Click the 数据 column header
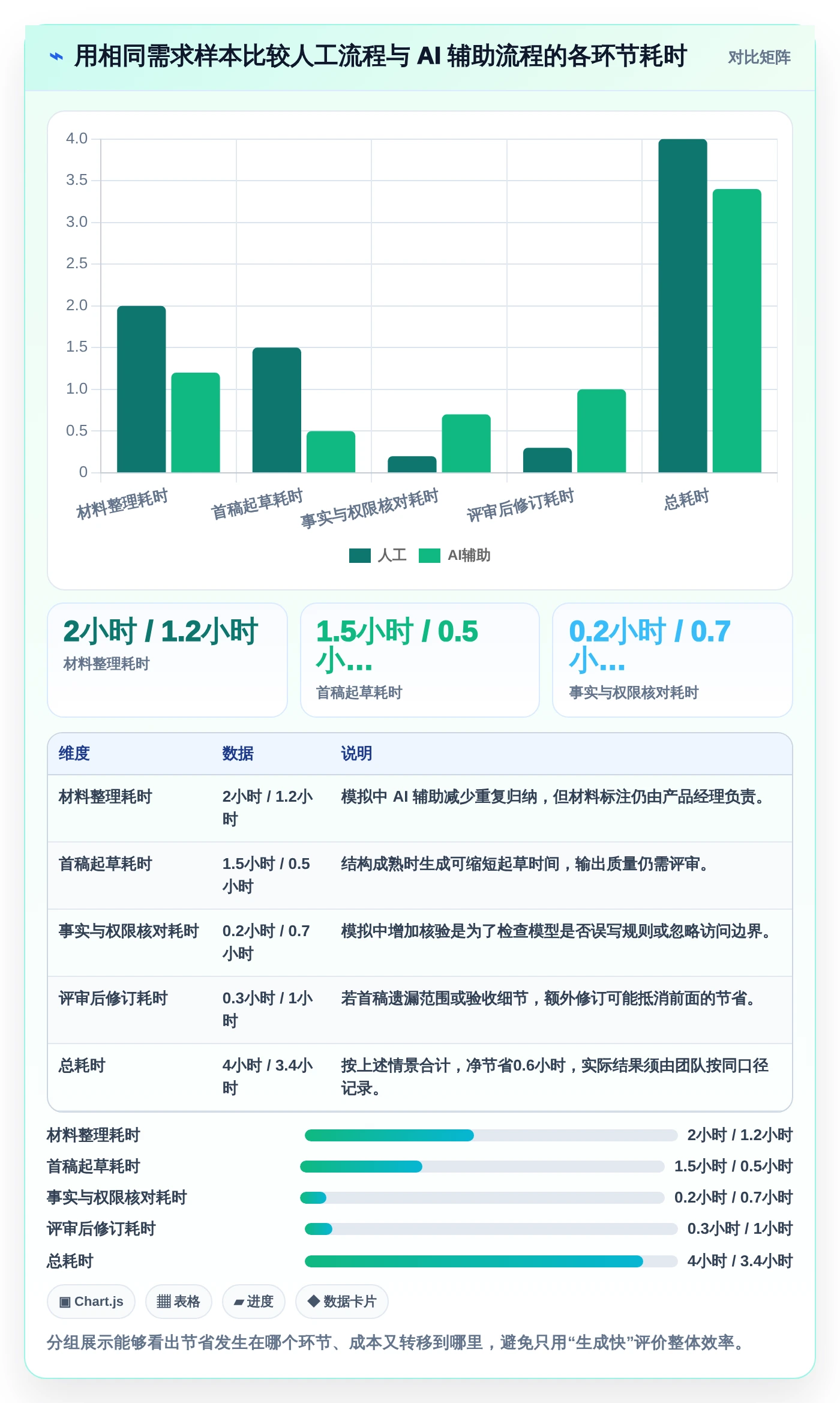 click(238, 753)
